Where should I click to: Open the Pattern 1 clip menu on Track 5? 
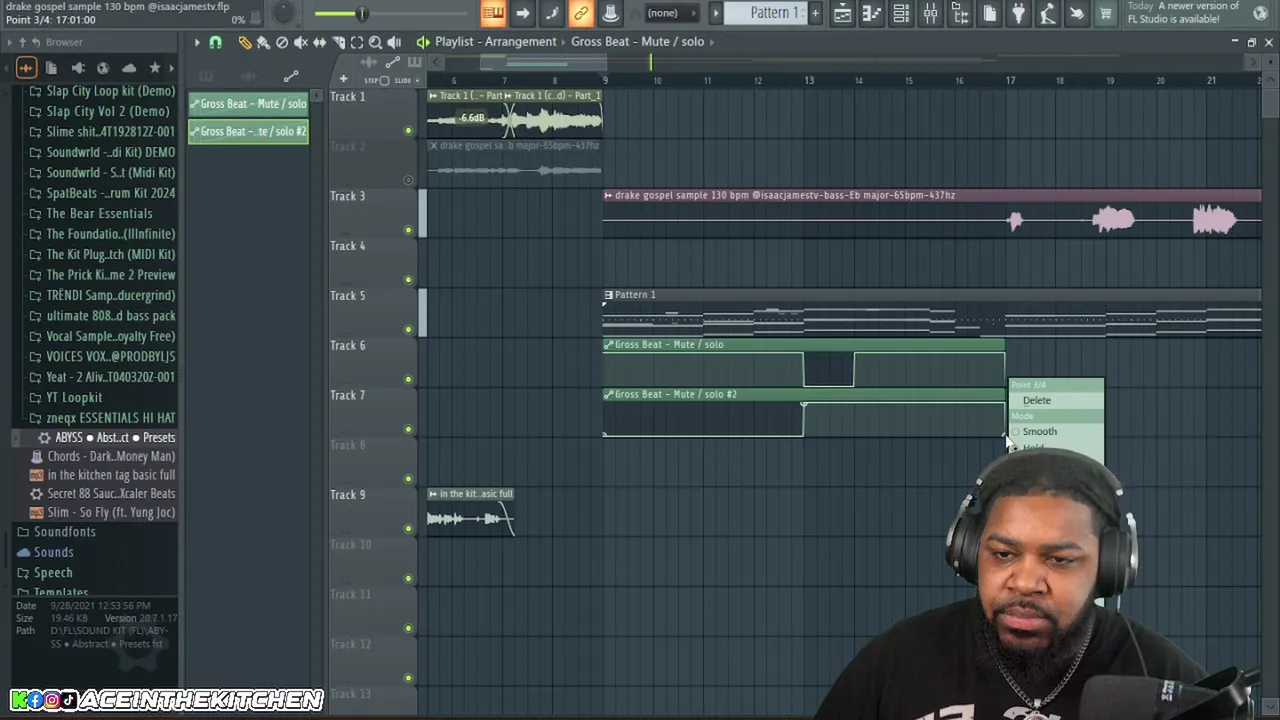608,295
